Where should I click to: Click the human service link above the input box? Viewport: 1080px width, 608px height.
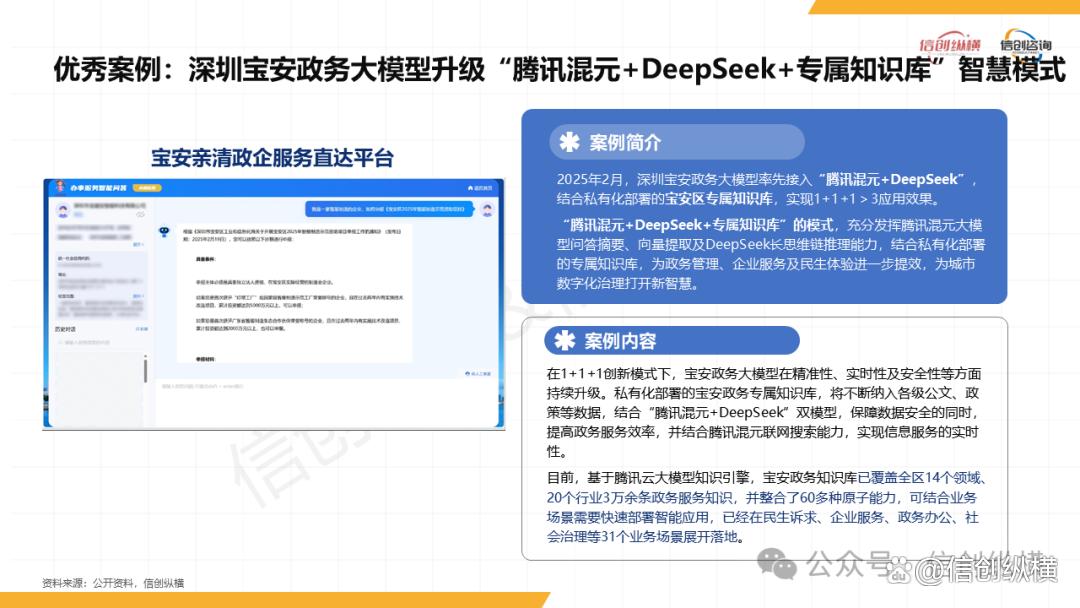479,373
